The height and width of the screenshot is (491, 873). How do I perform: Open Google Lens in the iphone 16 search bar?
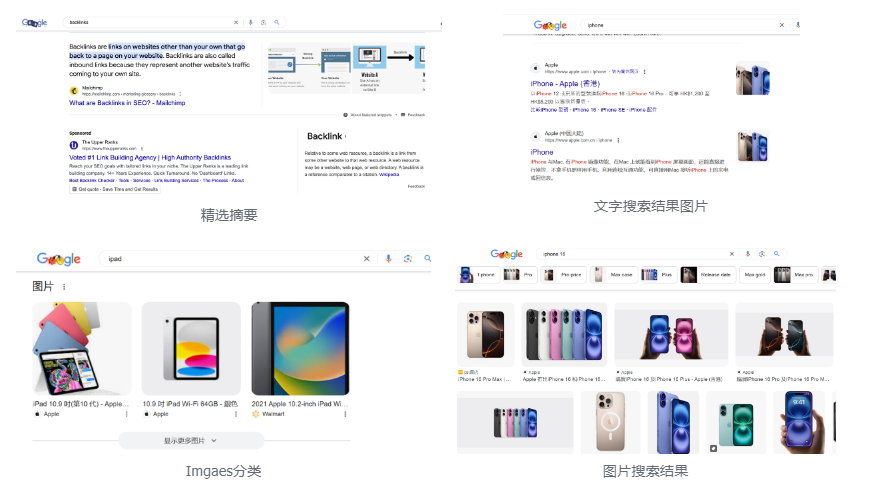pyautogui.click(x=762, y=254)
